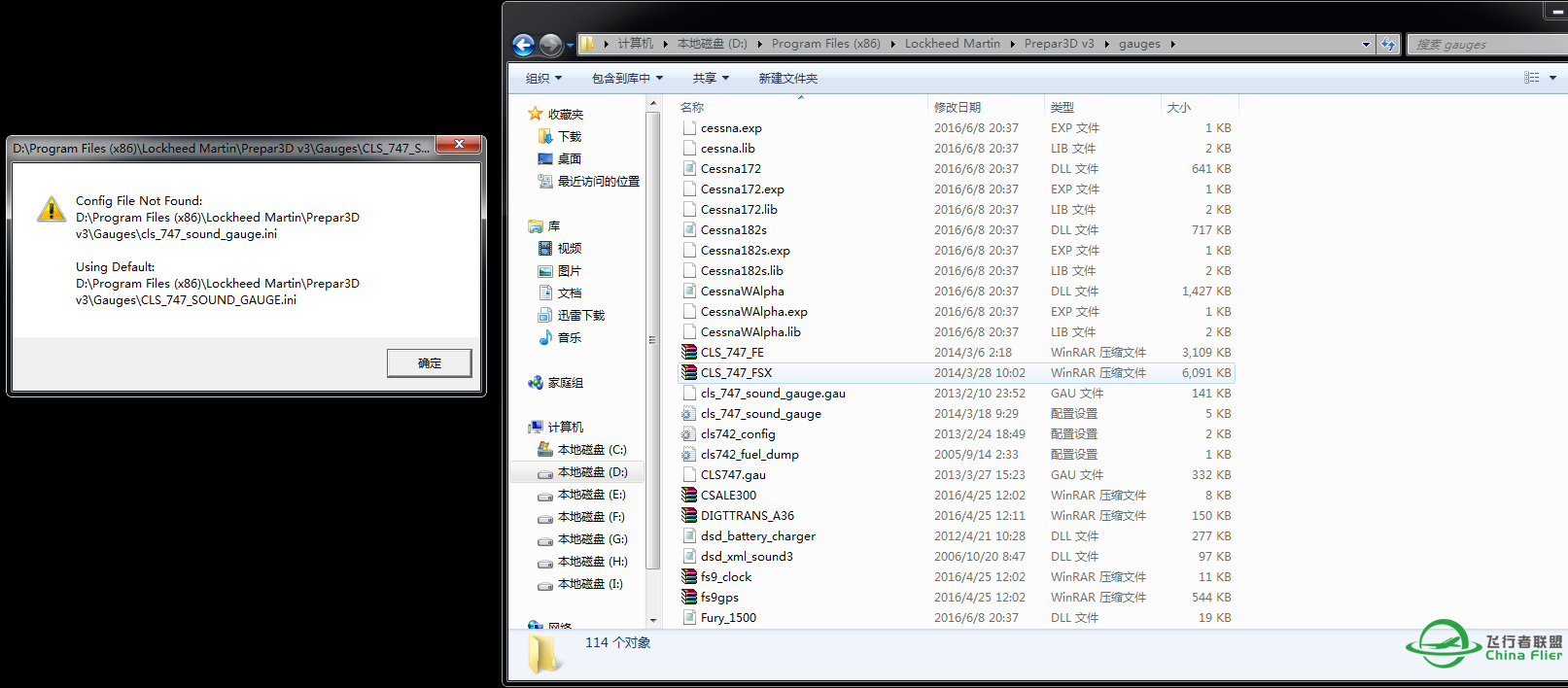Sort files by 修改日期 column header
The width and height of the screenshot is (1568, 688).
958,108
